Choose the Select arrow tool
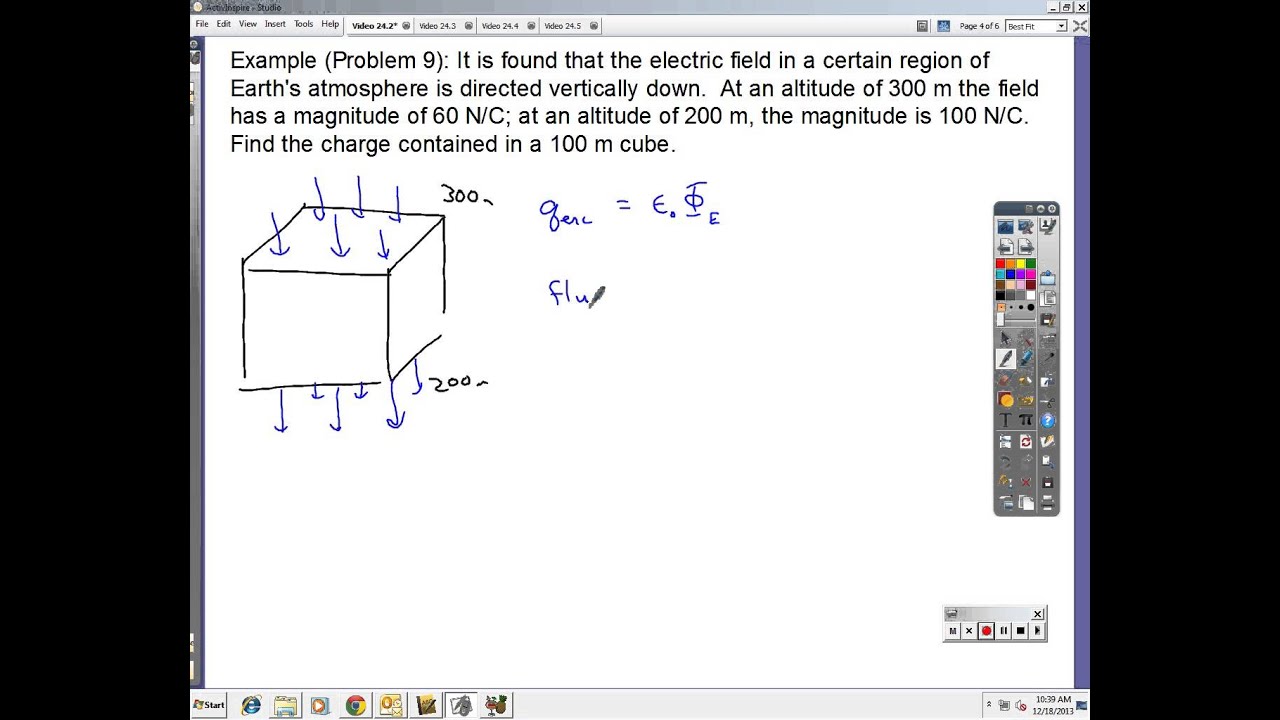Viewport: 1280px width, 720px height. (1005, 338)
